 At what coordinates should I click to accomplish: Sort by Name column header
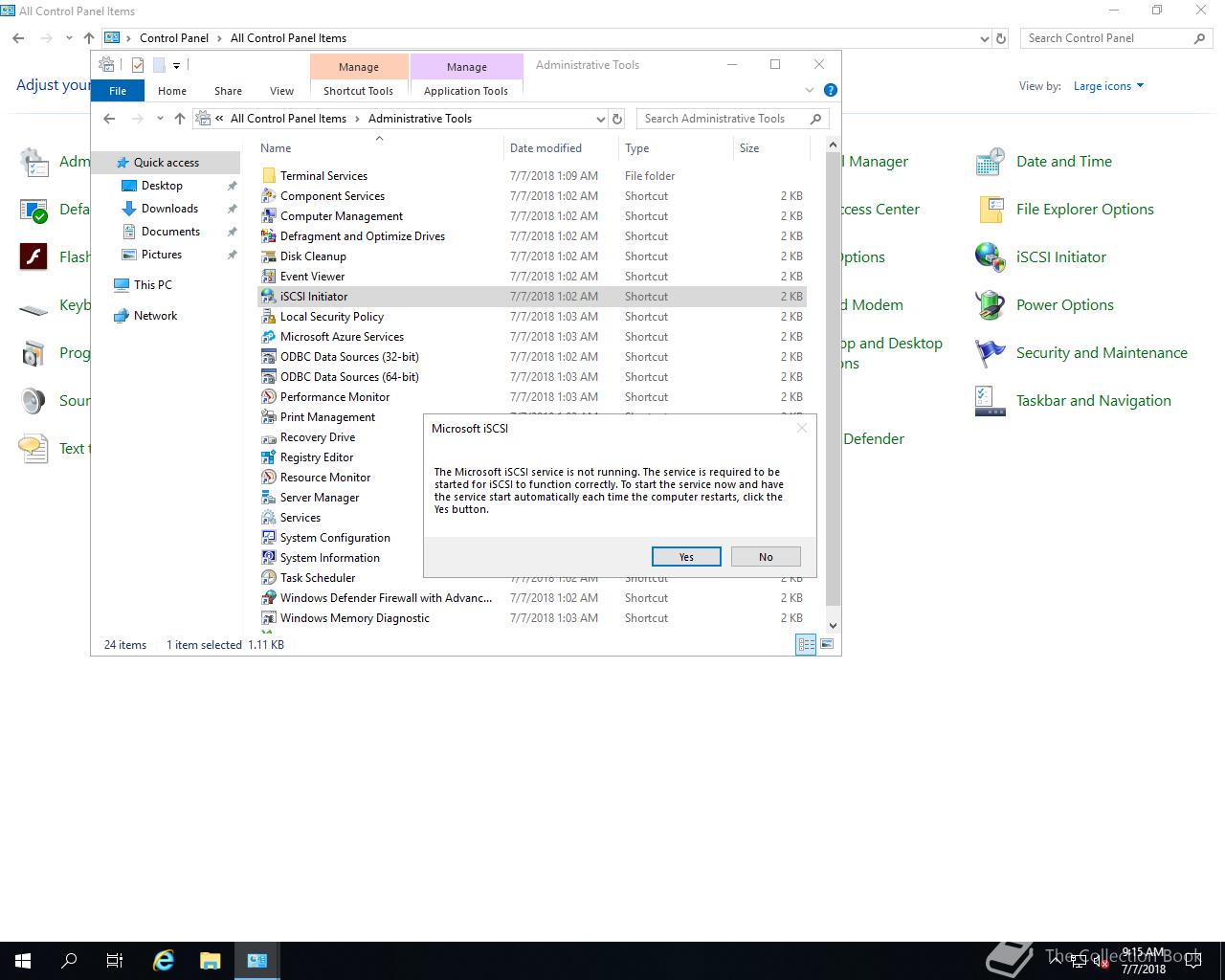379,148
